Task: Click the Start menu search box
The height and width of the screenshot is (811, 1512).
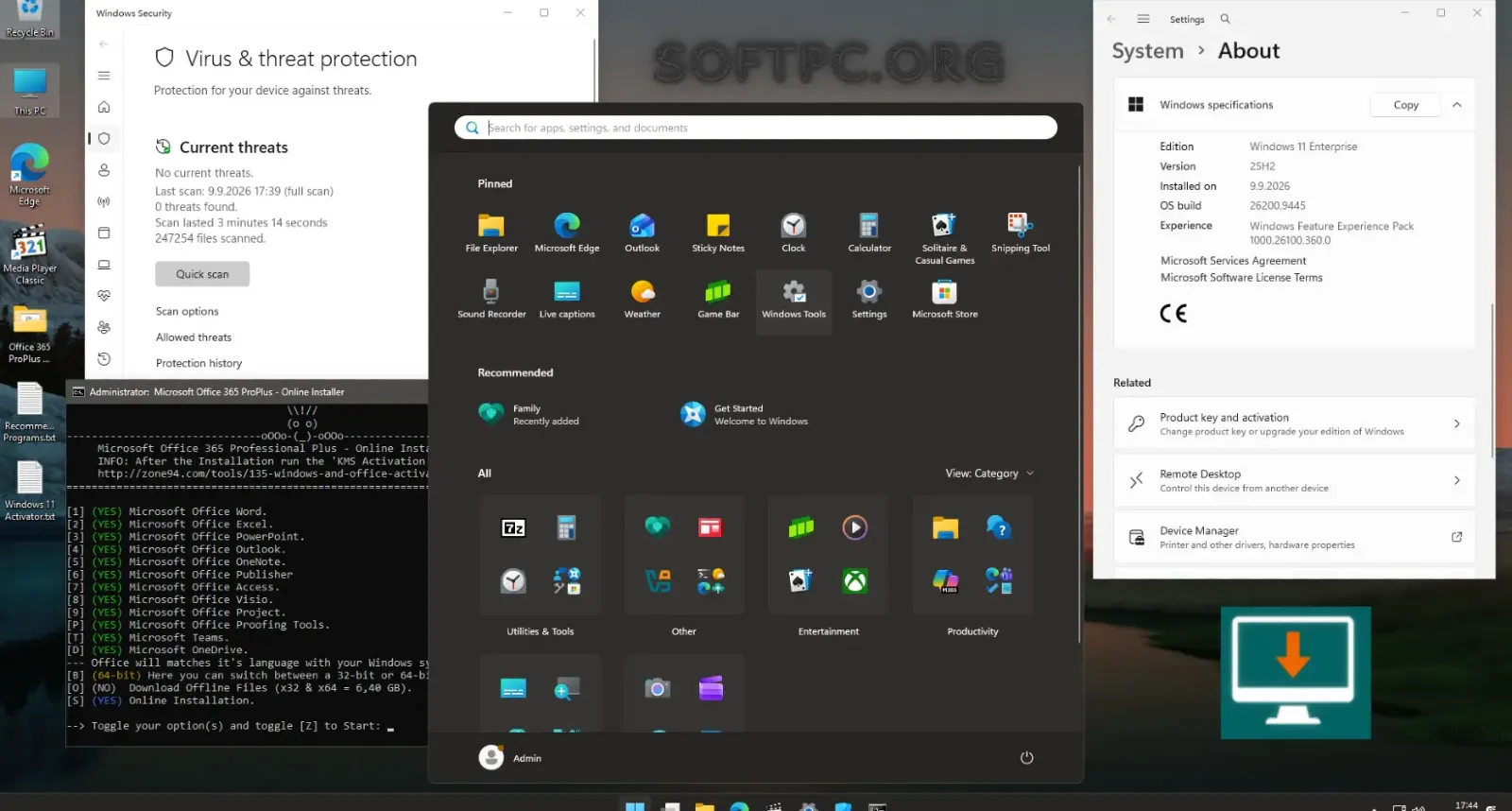Action: pyautogui.click(x=756, y=128)
